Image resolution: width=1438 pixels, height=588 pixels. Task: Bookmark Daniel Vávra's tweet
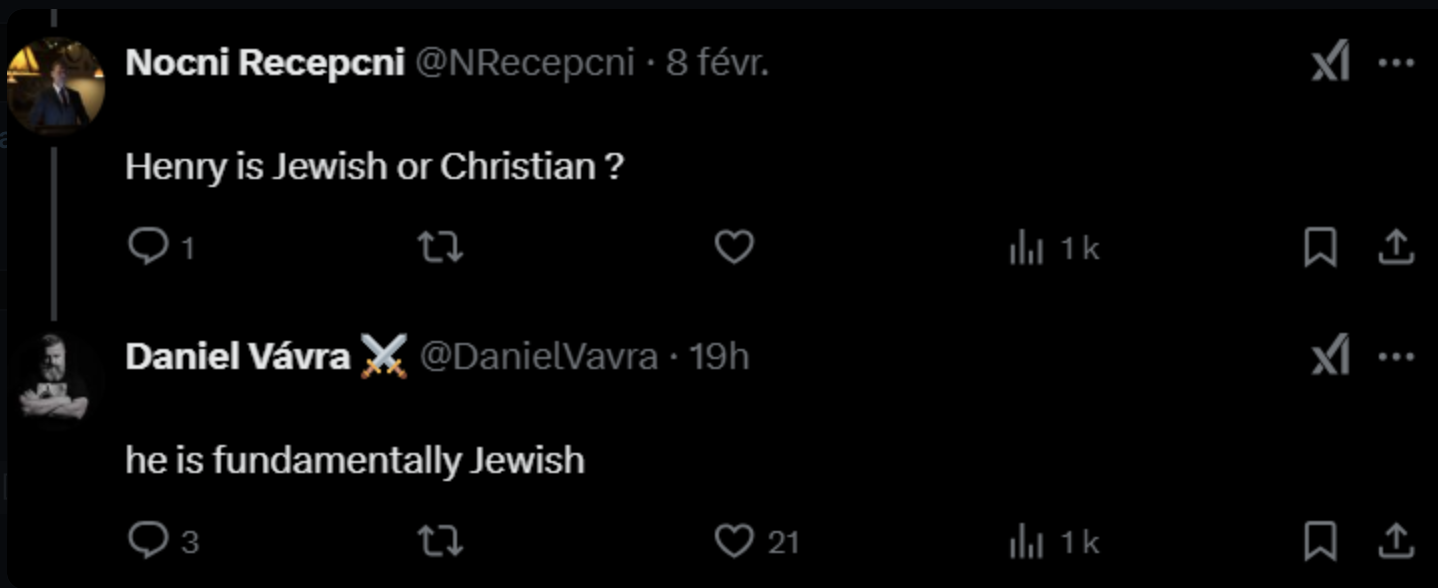tap(1320, 542)
